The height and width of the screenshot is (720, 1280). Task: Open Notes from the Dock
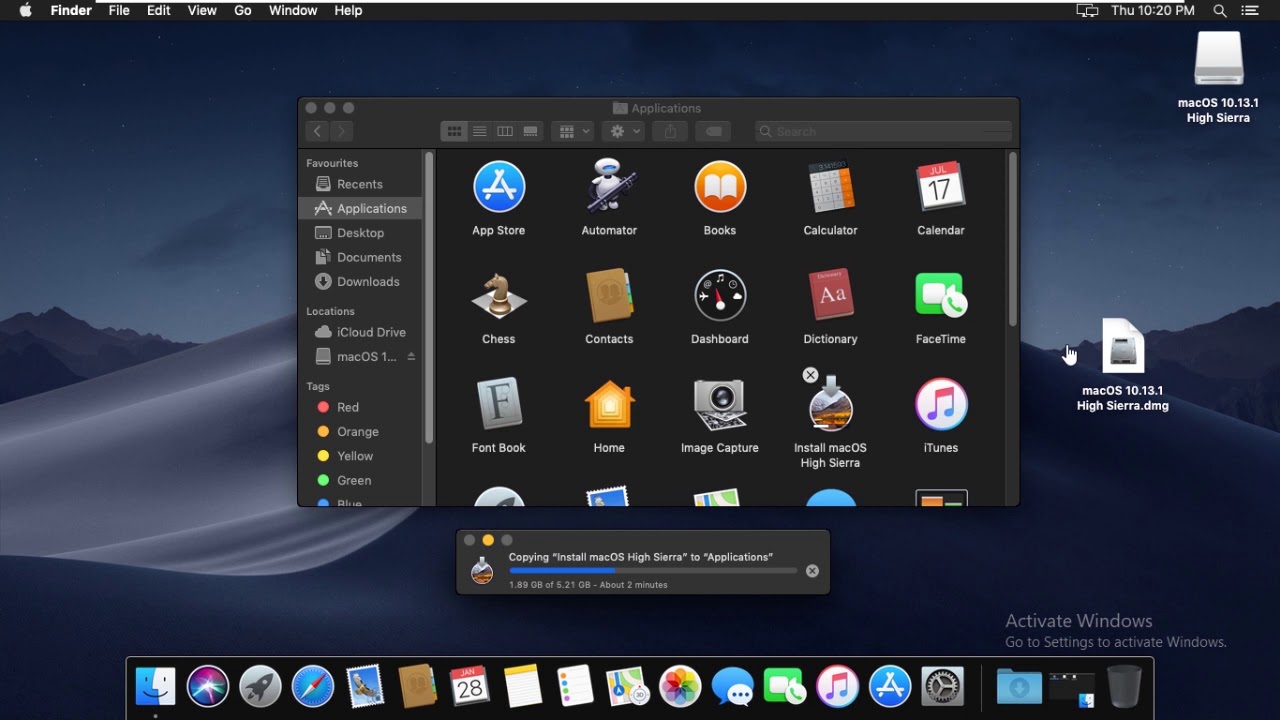[x=523, y=686]
